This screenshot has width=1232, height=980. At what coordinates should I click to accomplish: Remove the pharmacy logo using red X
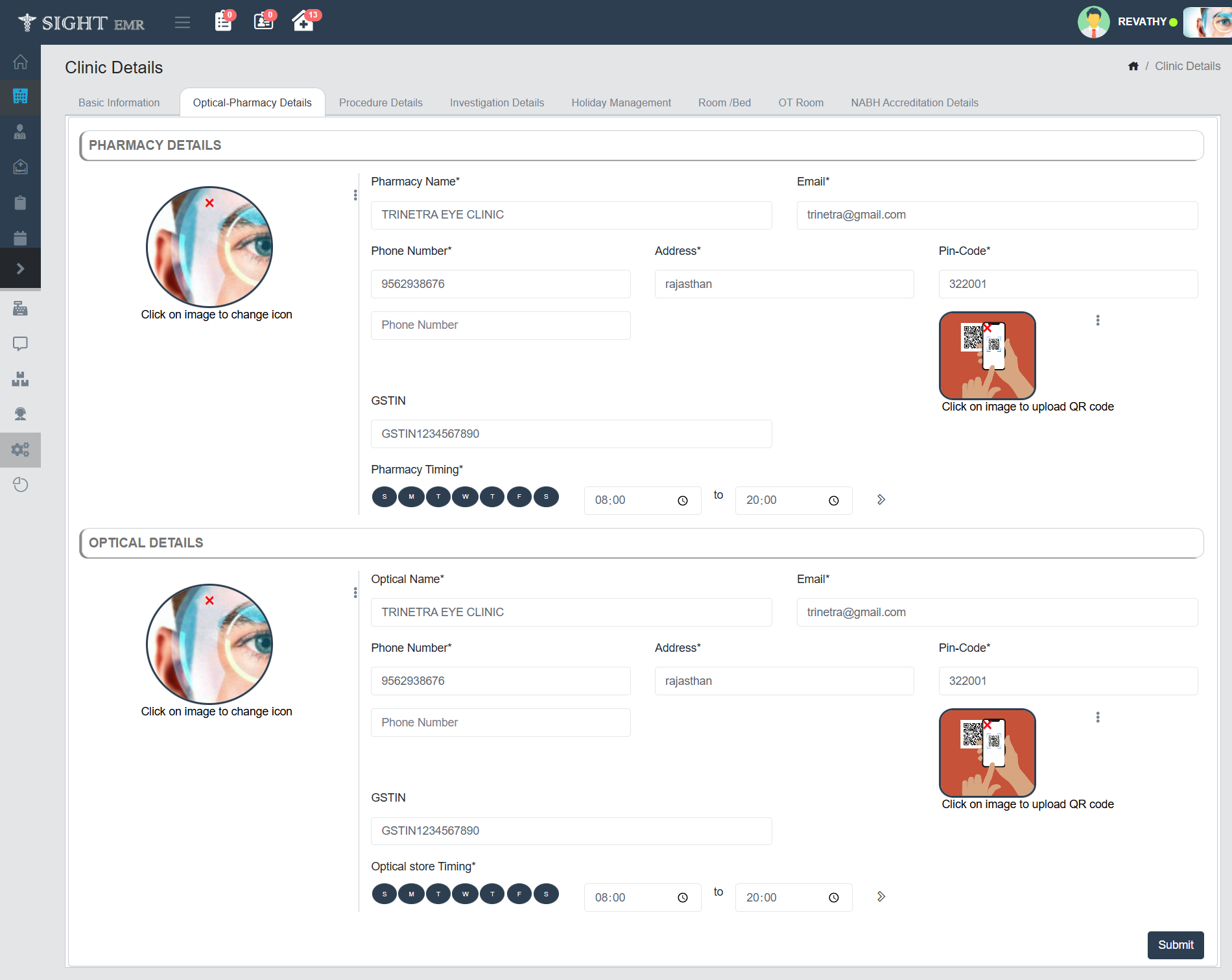click(x=209, y=203)
